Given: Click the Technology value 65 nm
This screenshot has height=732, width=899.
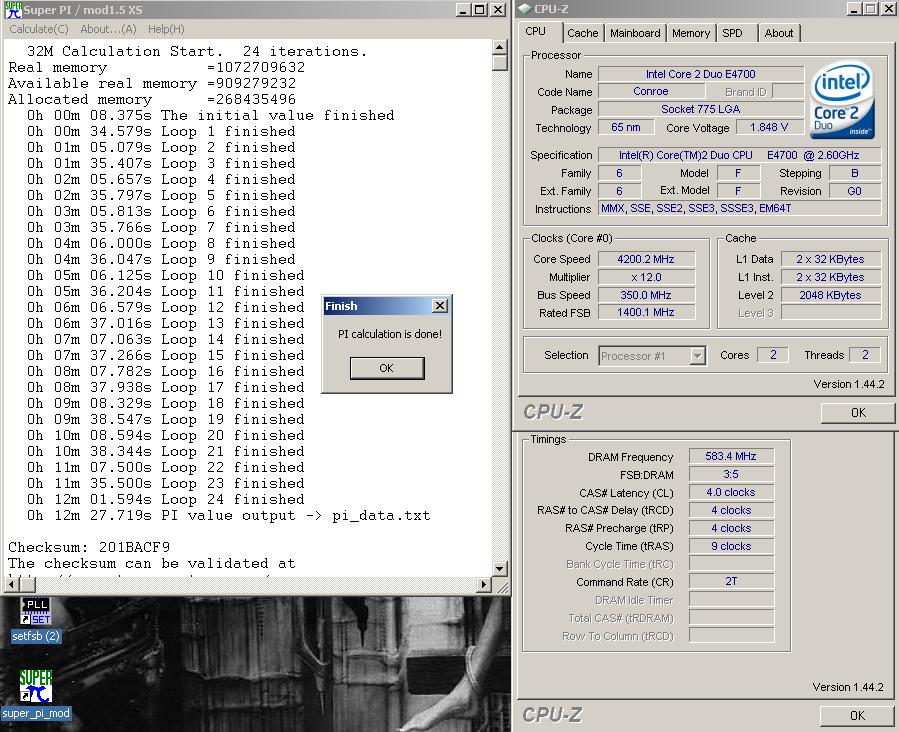Looking at the screenshot, I should (x=626, y=127).
